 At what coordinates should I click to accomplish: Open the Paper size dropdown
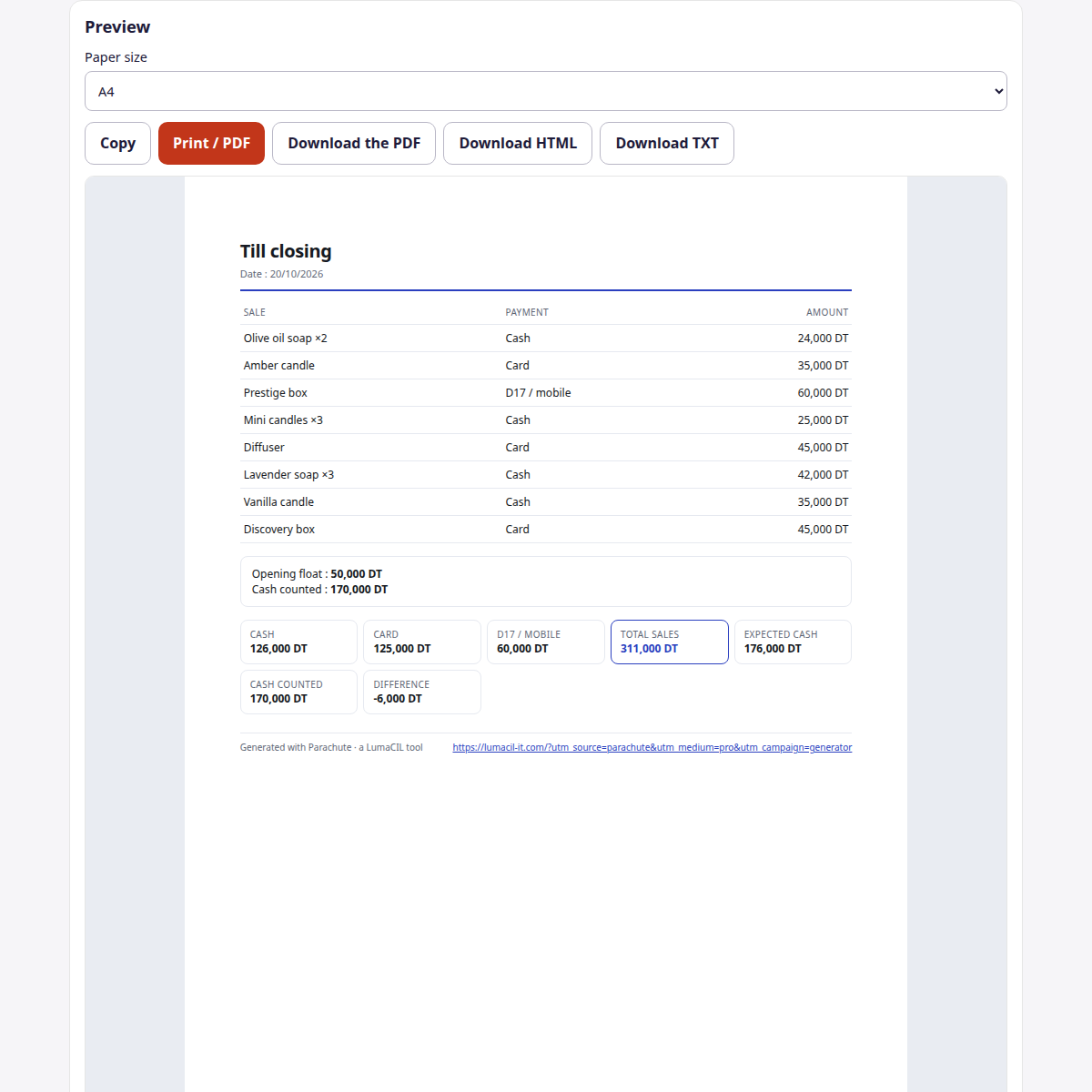pos(546,91)
